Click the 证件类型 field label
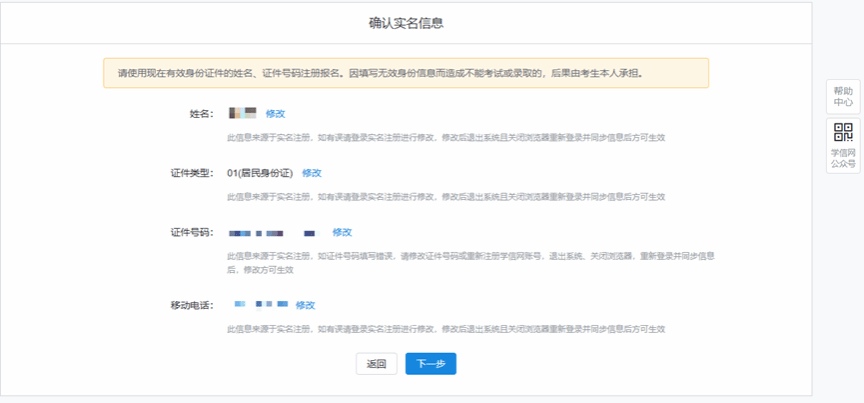The image size is (864, 403). click(x=193, y=173)
